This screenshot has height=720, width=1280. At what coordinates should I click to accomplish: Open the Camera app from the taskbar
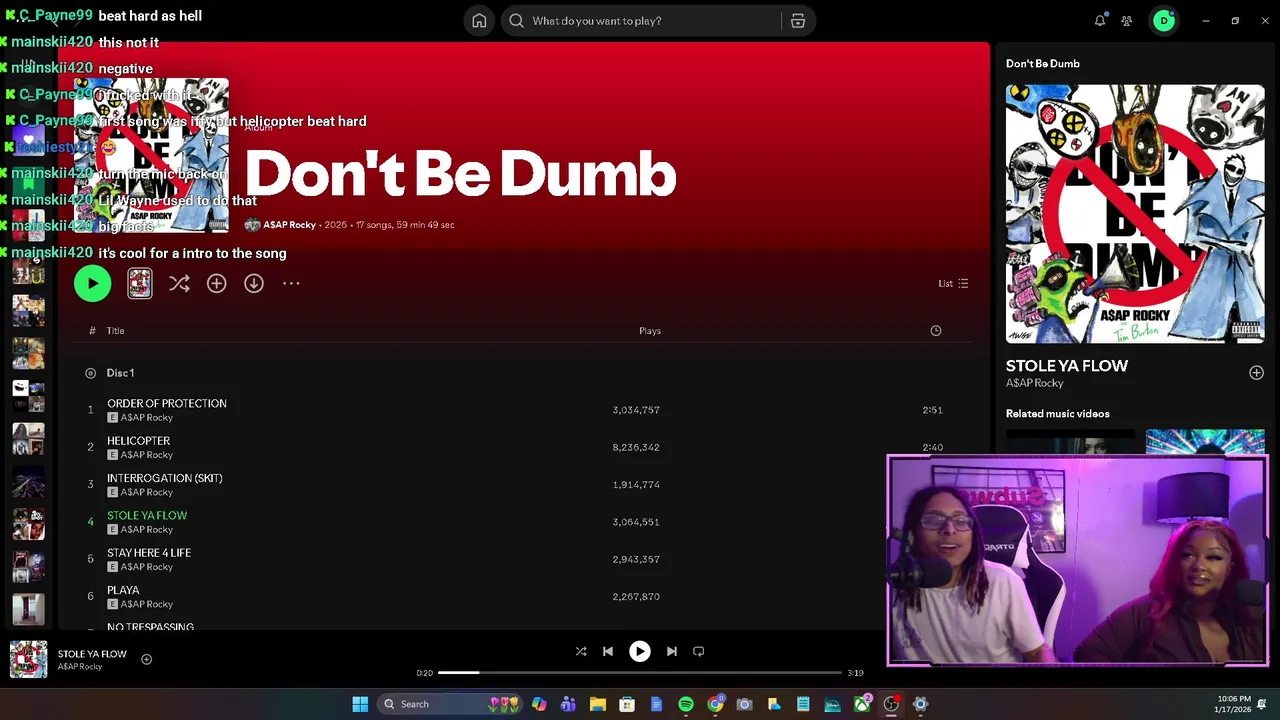coord(744,704)
